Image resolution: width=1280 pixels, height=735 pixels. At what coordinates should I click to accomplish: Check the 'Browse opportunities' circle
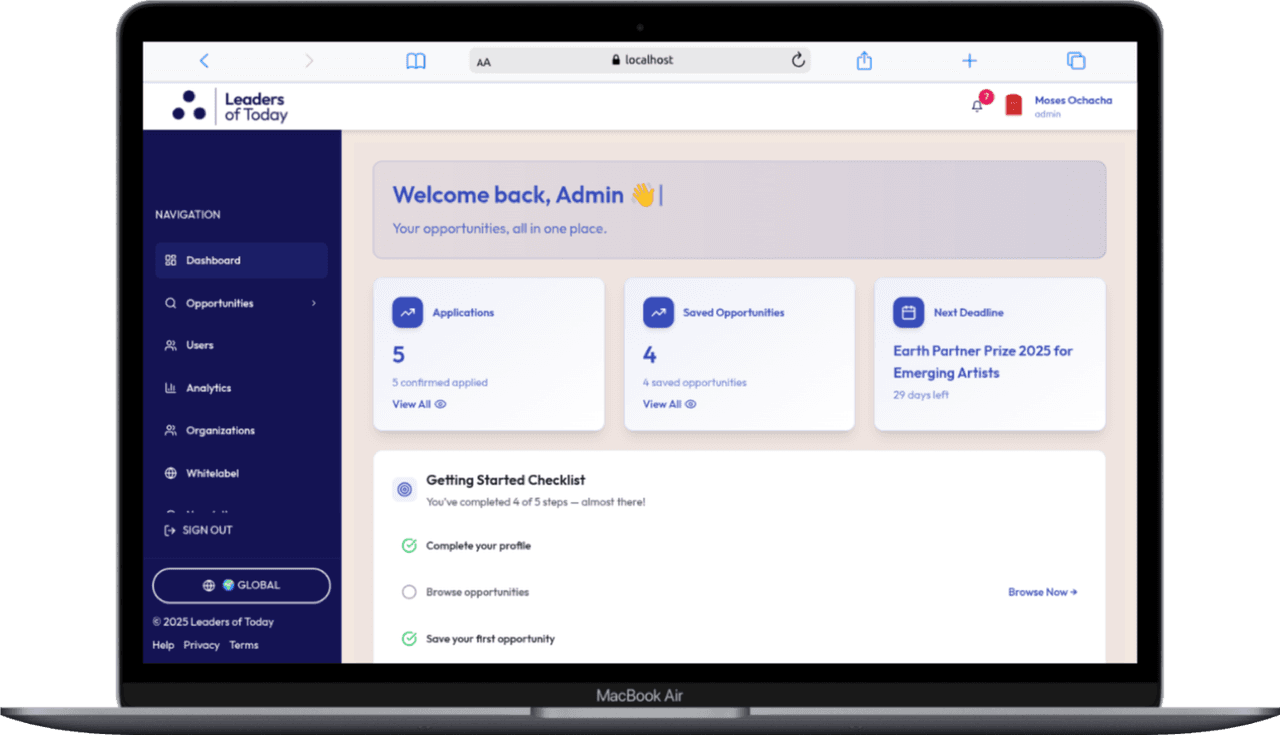tap(409, 592)
